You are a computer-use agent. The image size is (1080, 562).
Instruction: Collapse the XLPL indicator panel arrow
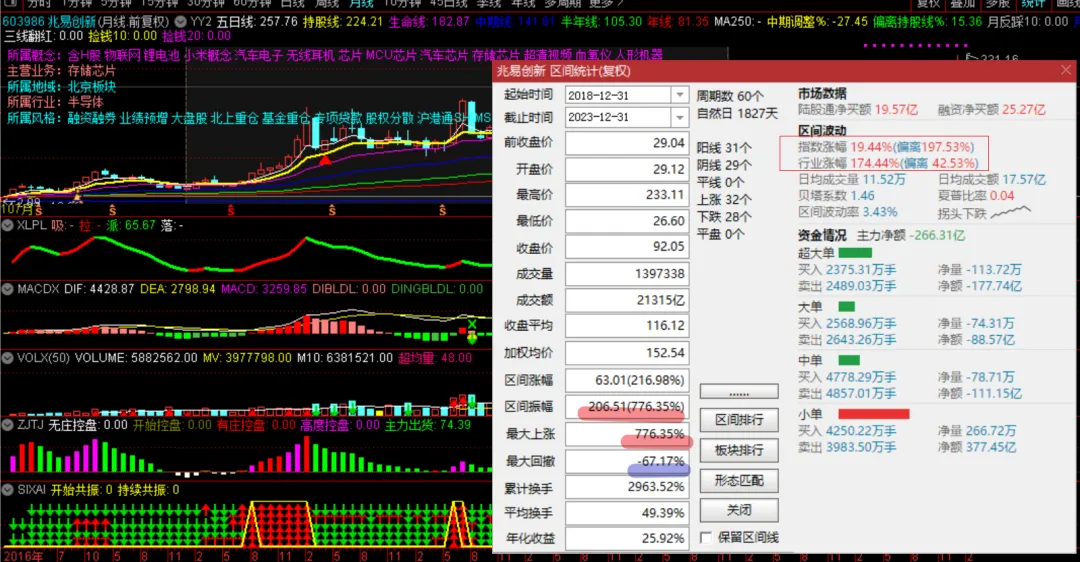click(8, 225)
